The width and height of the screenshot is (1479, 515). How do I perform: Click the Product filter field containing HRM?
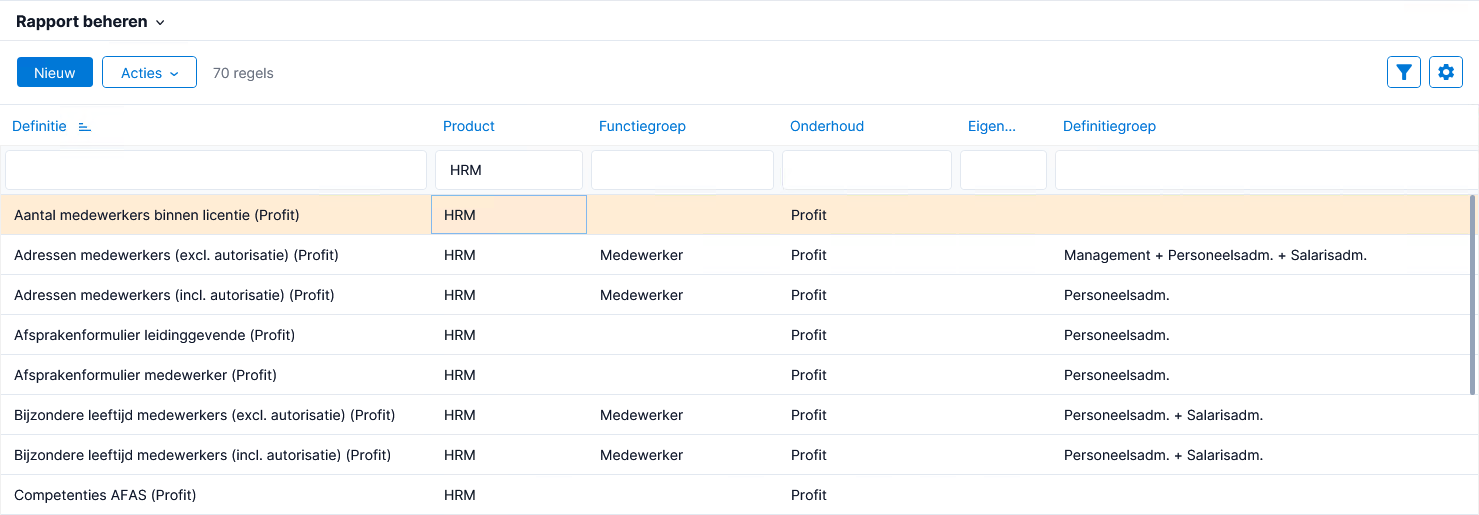pos(509,170)
